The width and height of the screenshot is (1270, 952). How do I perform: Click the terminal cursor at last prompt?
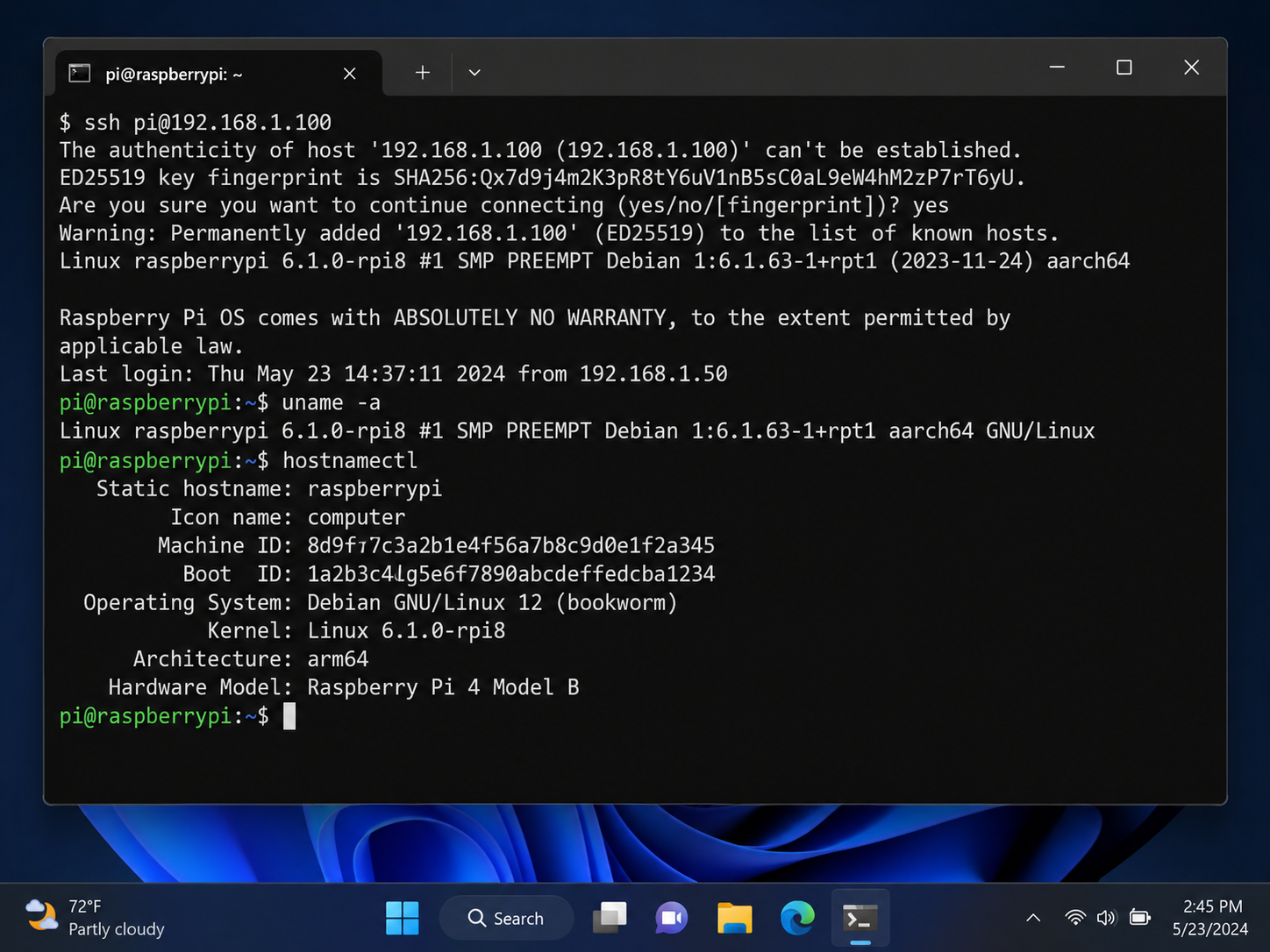tap(289, 716)
